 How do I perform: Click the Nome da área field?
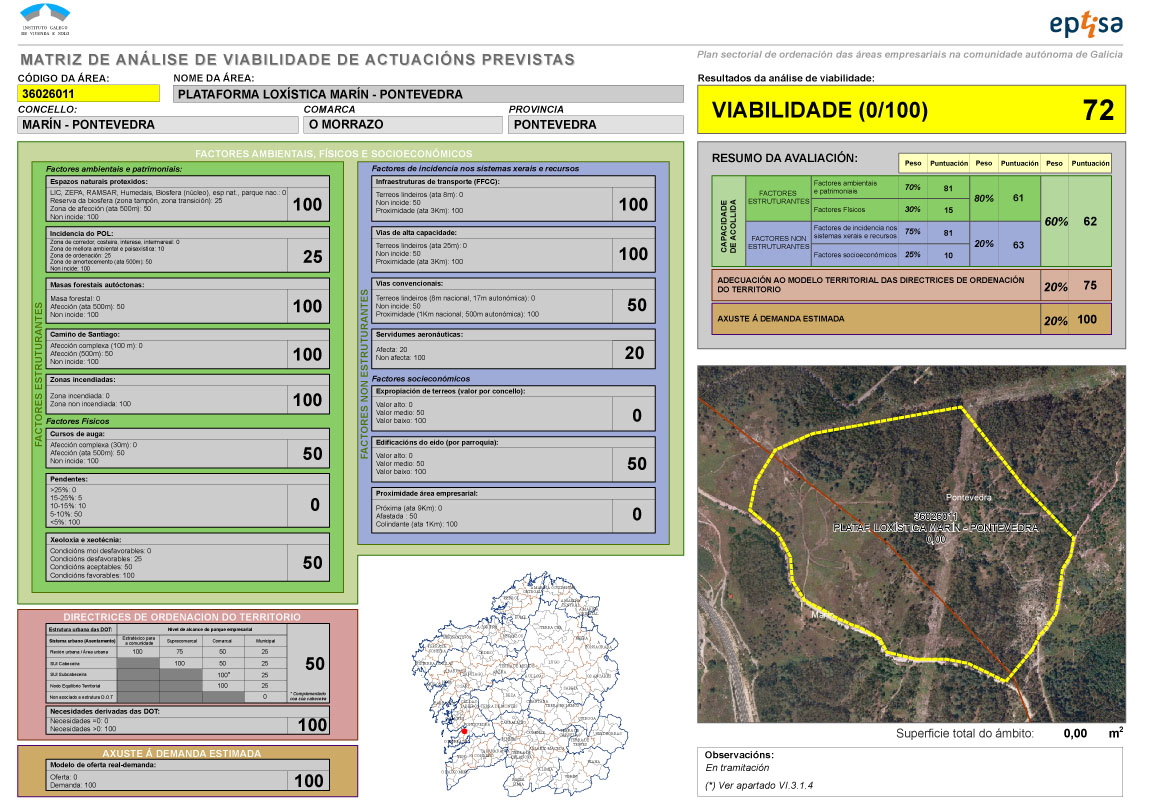click(428, 95)
